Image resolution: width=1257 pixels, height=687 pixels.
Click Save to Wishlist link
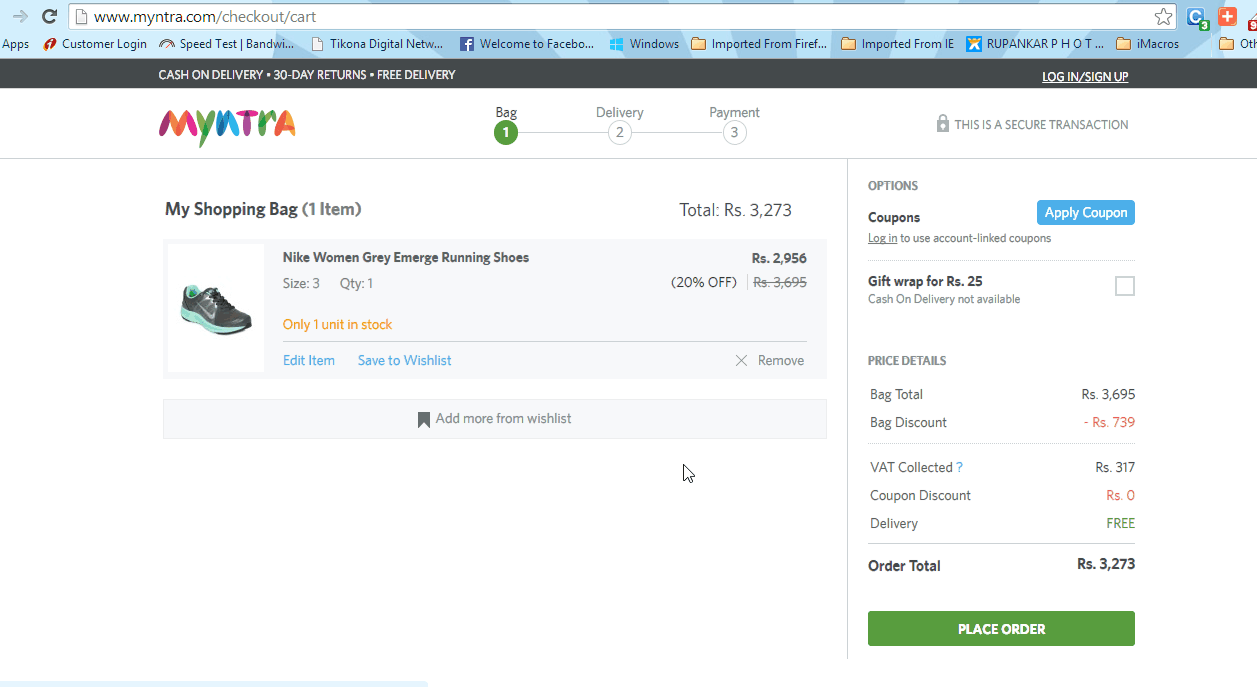point(405,360)
